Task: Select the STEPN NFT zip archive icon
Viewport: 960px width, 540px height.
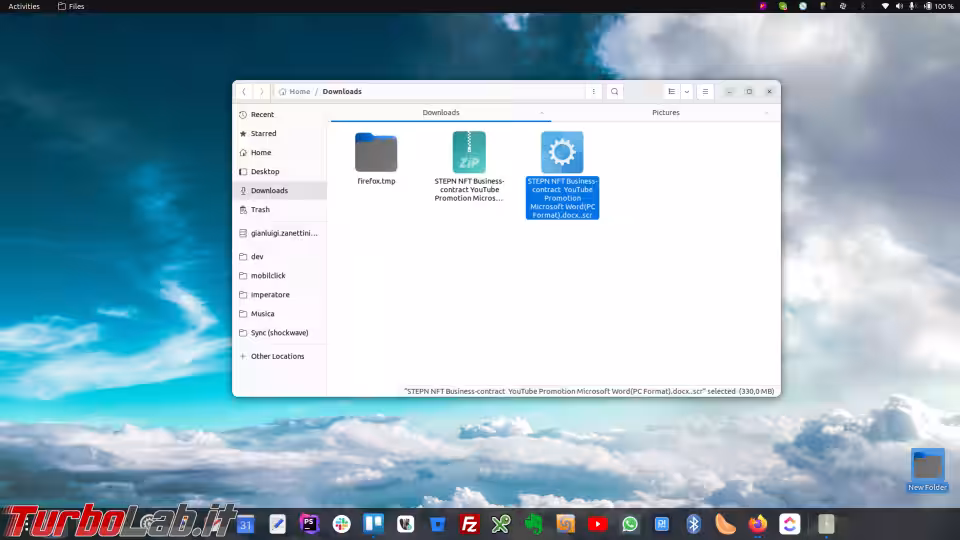Action: 469,152
